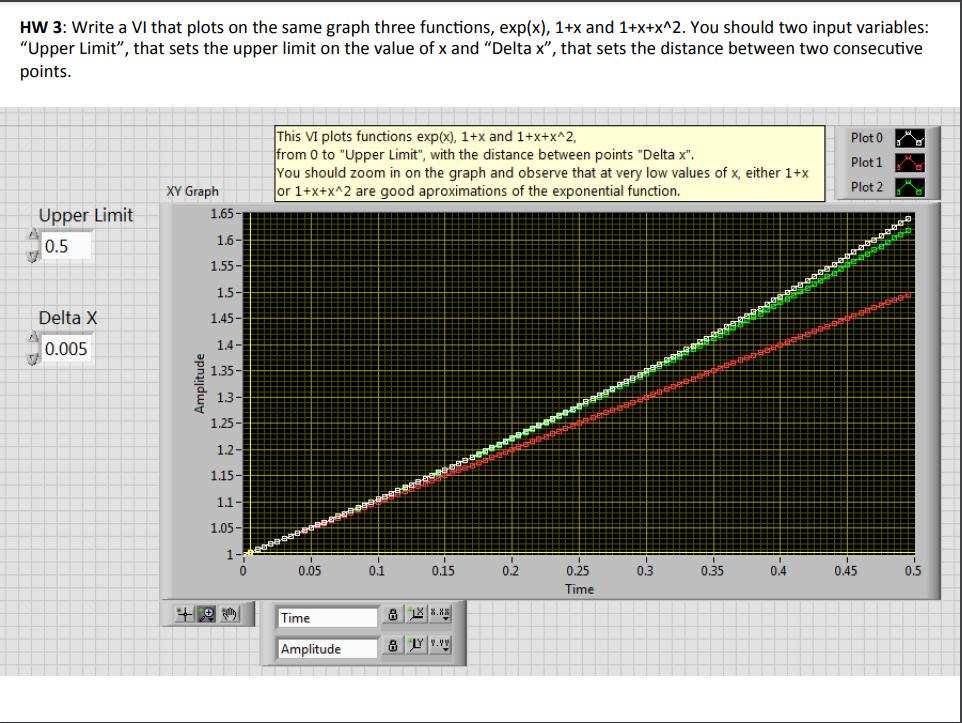Toggle the autoscale lock padlock beside Time
Image resolution: width=962 pixels, height=723 pixels.
tap(393, 615)
